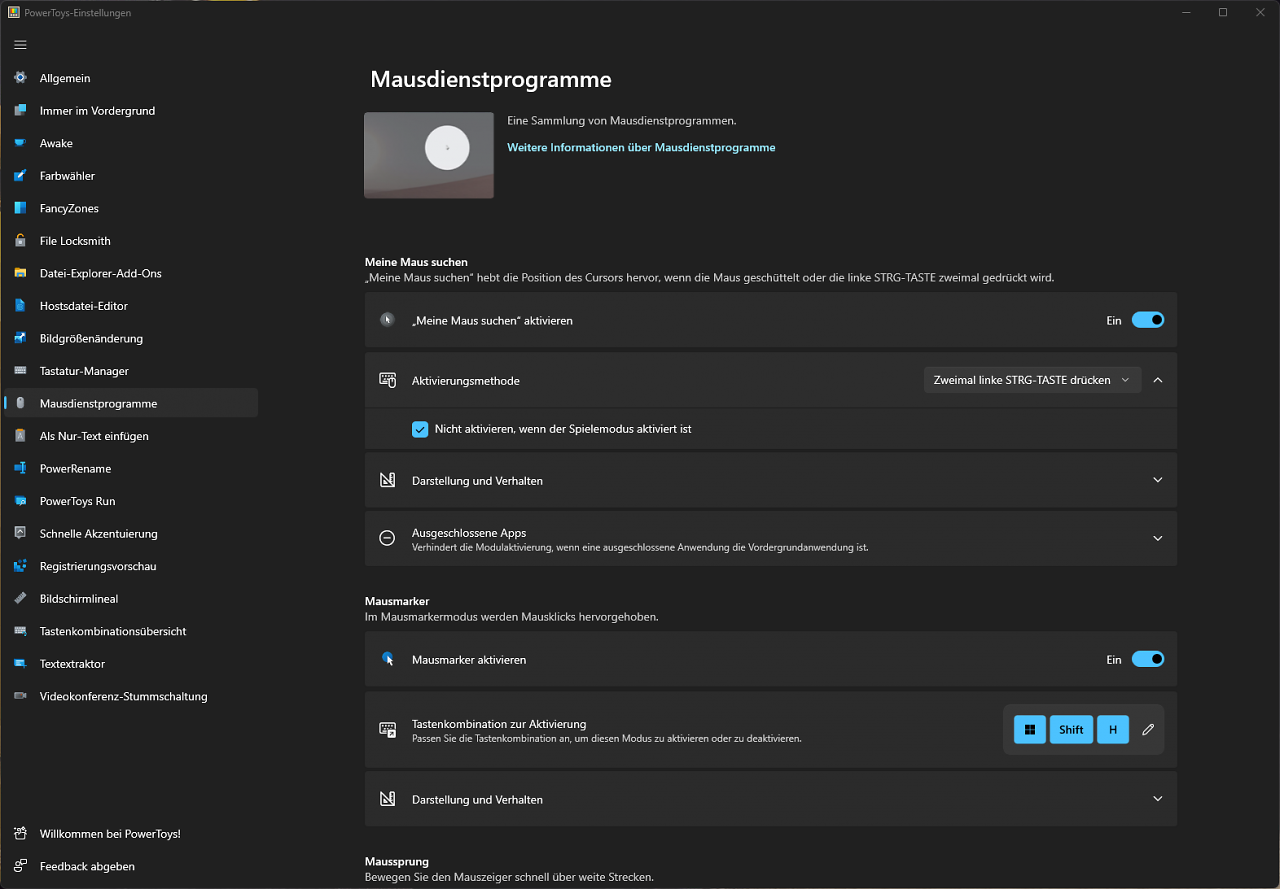Click the File Locksmith padlock icon
The height and width of the screenshot is (889, 1280).
click(x=20, y=241)
